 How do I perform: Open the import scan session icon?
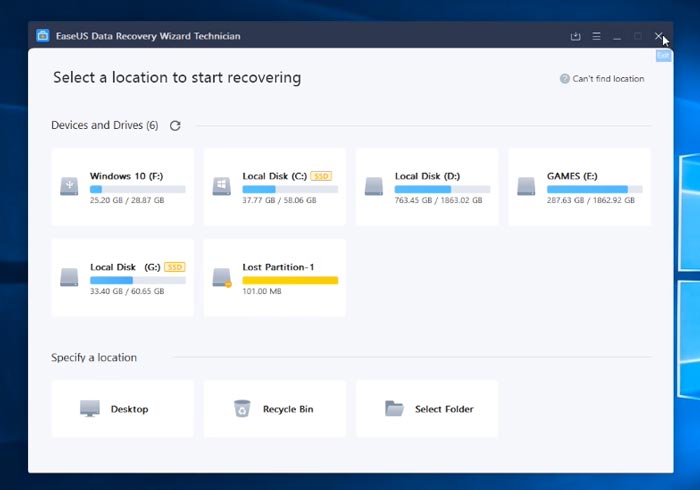pos(575,36)
